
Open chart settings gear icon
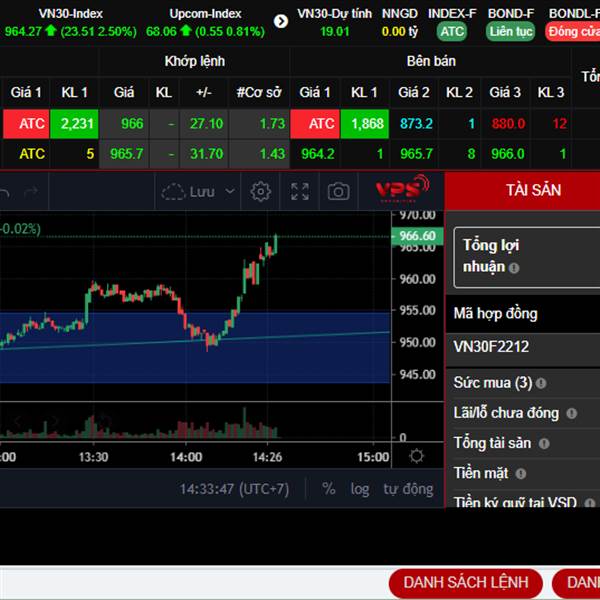(x=261, y=191)
